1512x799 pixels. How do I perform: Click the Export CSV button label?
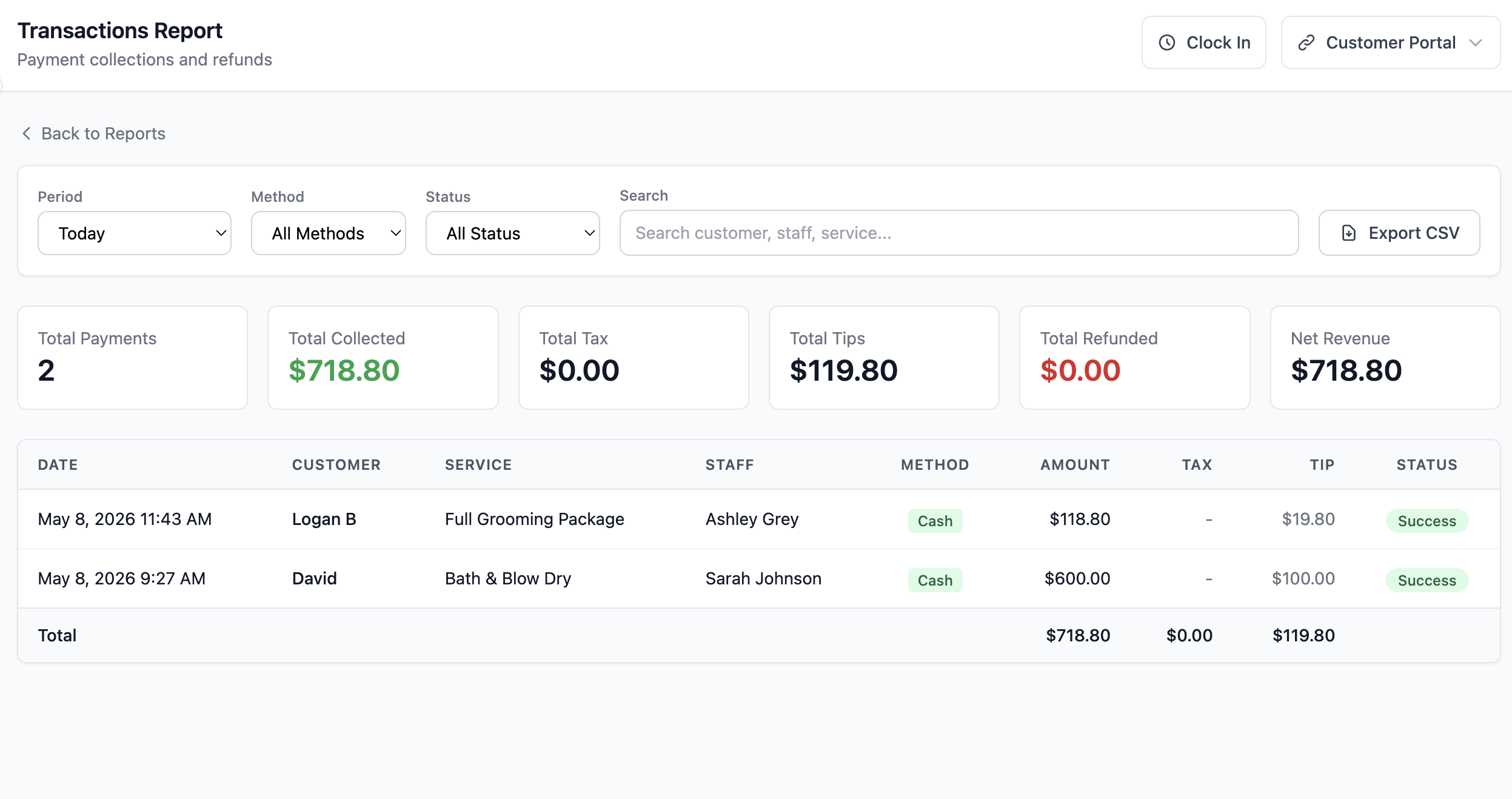[1414, 233]
